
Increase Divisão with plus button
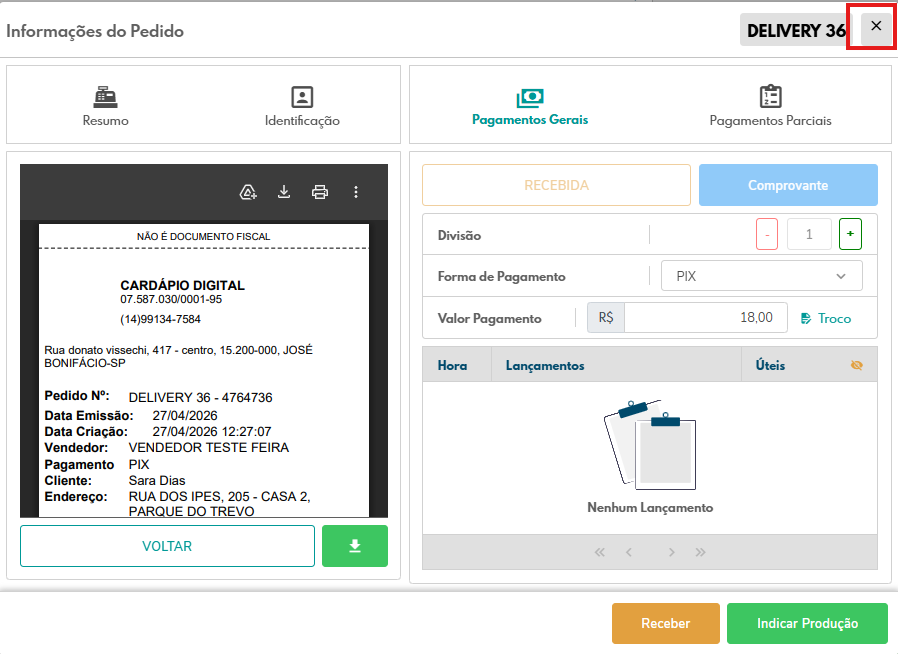850,236
